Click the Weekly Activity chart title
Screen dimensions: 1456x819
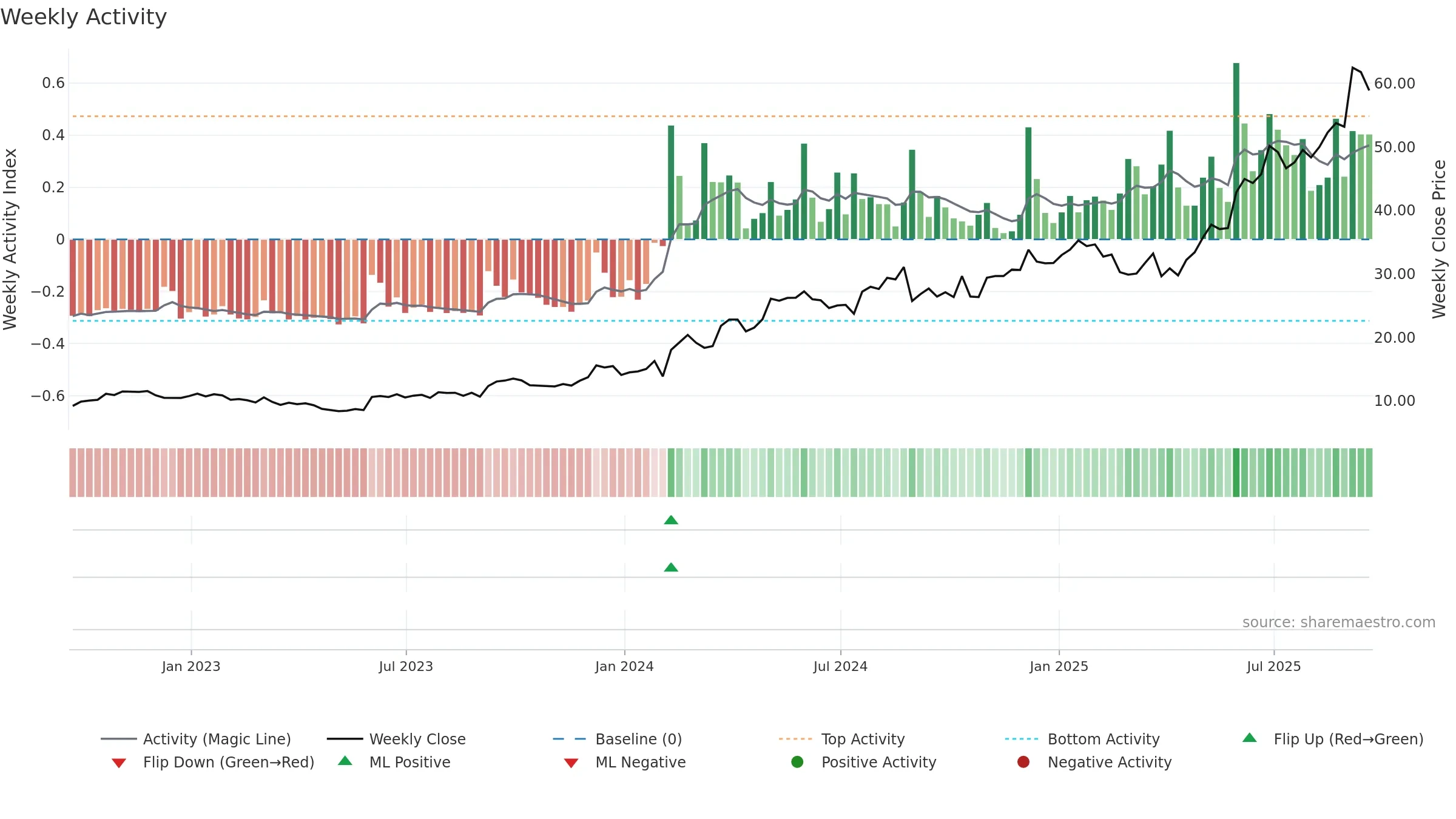(x=84, y=17)
